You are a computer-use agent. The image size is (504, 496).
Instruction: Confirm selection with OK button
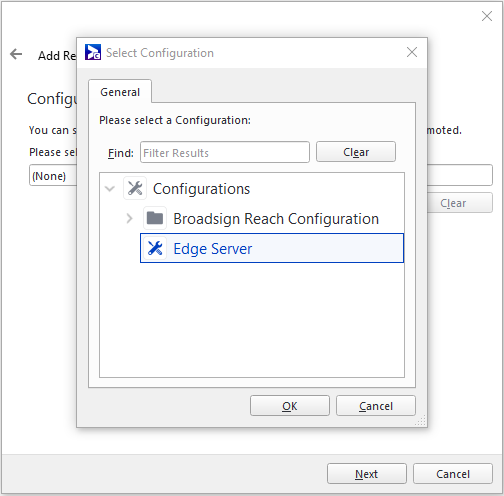click(x=290, y=406)
